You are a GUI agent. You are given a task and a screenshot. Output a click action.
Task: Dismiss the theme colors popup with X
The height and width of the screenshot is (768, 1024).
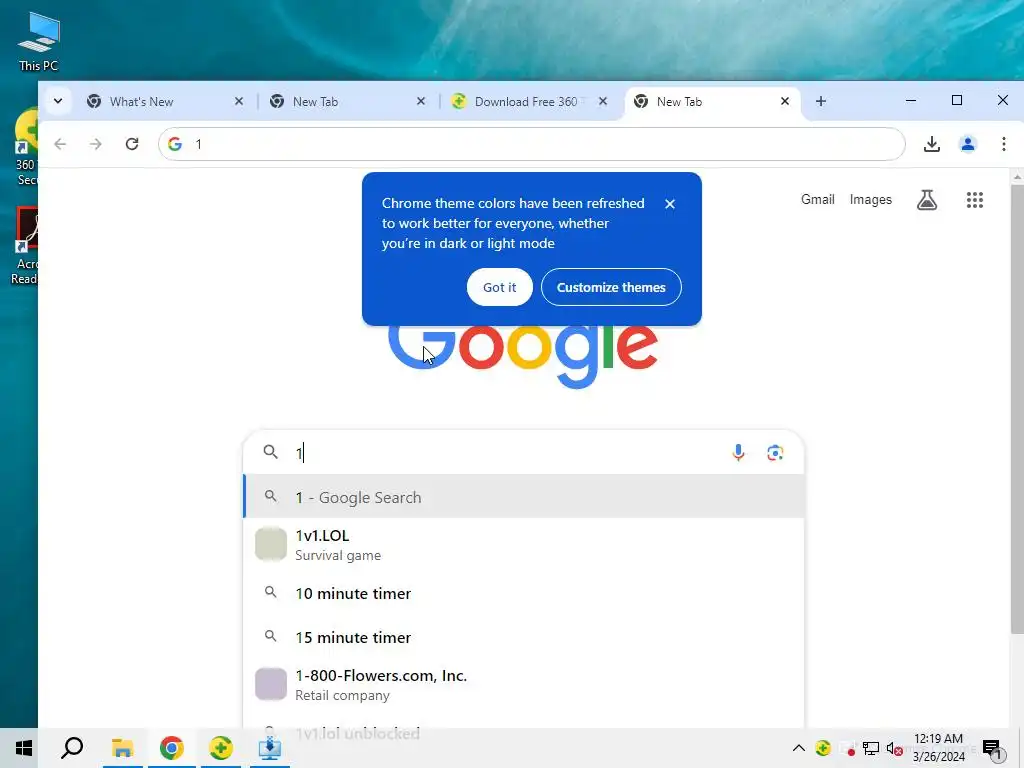pos(670,204)
